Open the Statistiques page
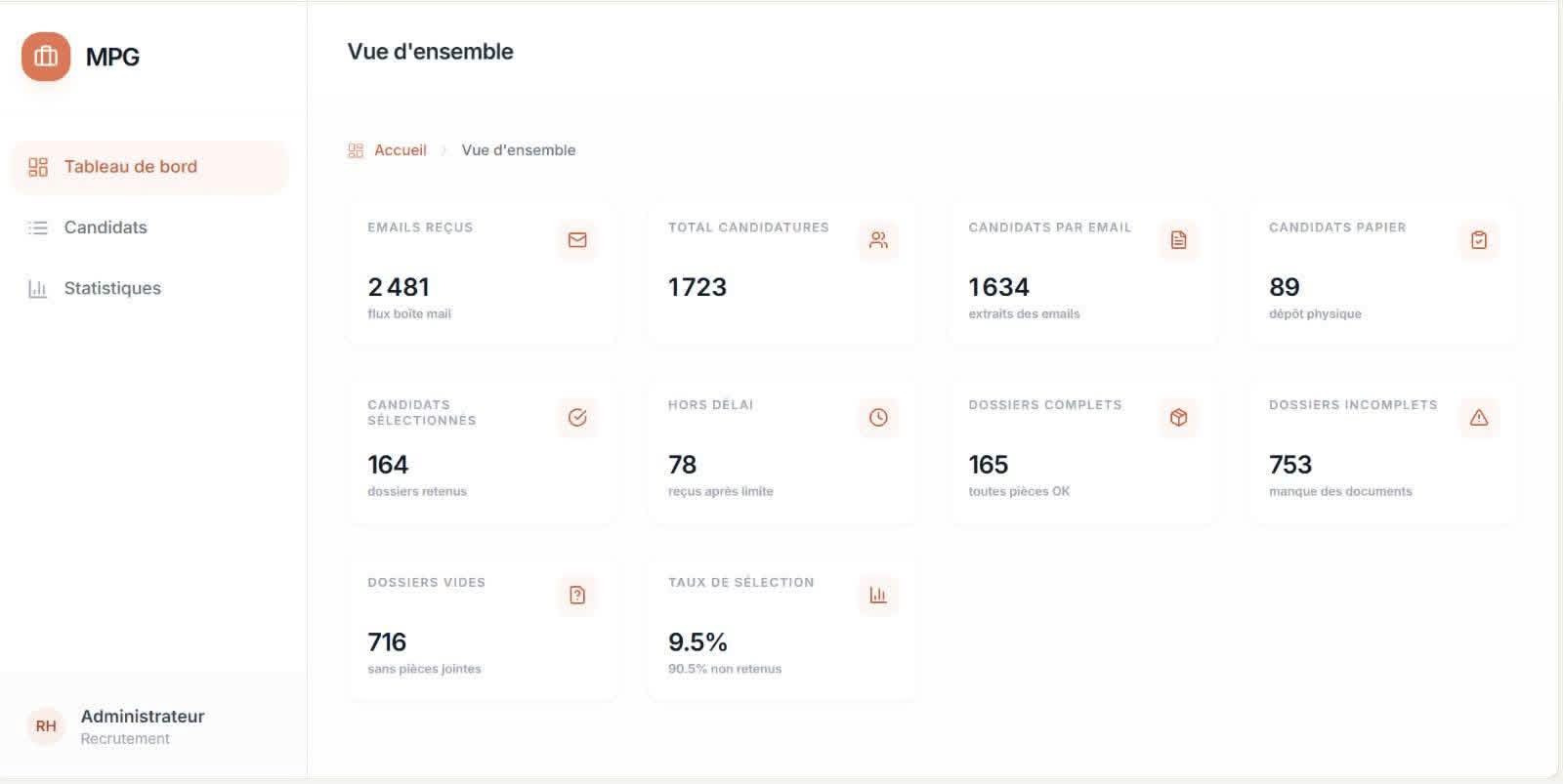 click(x=112, y=288)
